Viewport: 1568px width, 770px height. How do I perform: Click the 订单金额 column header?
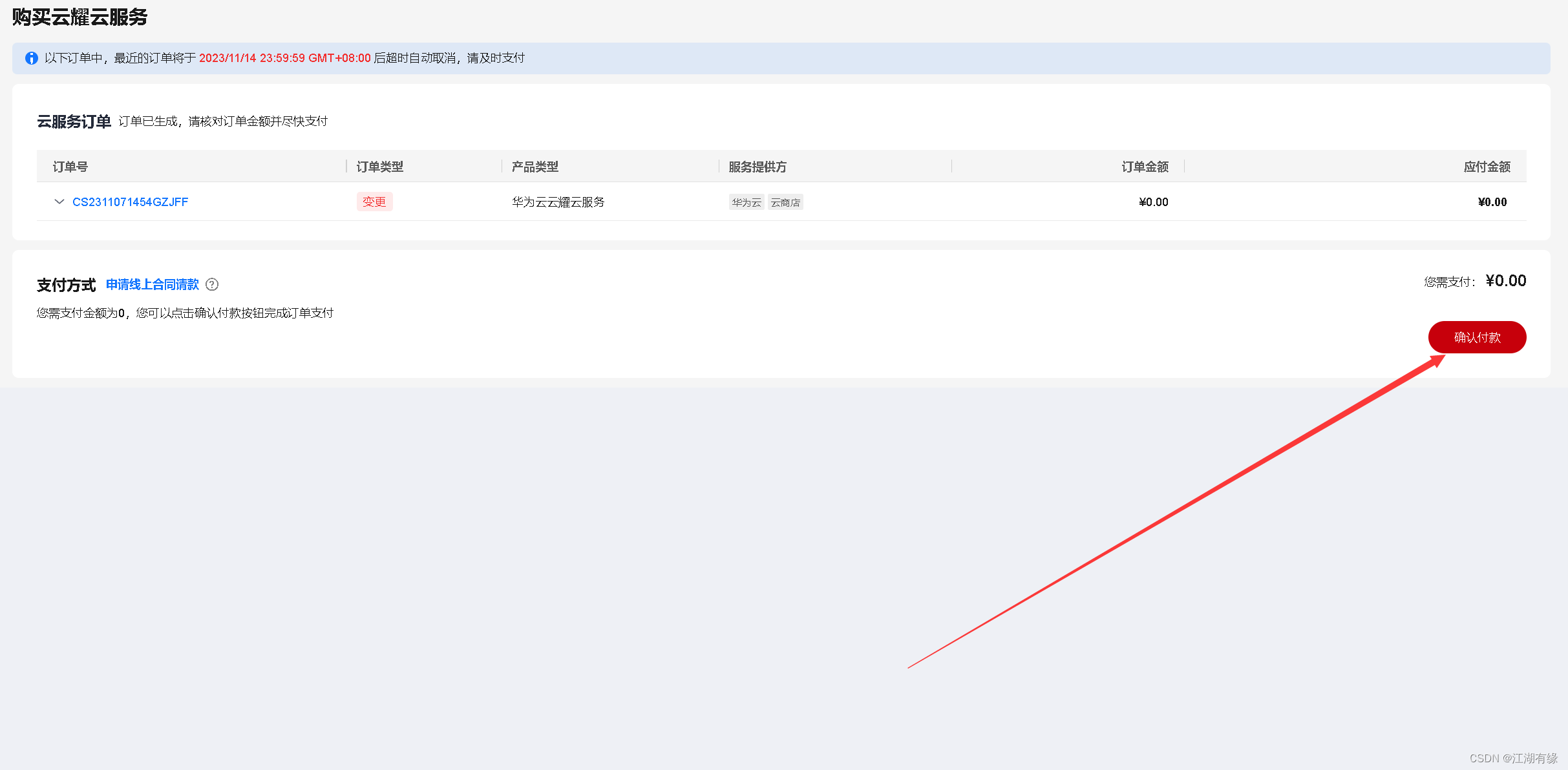click(x=1145, y=167)
